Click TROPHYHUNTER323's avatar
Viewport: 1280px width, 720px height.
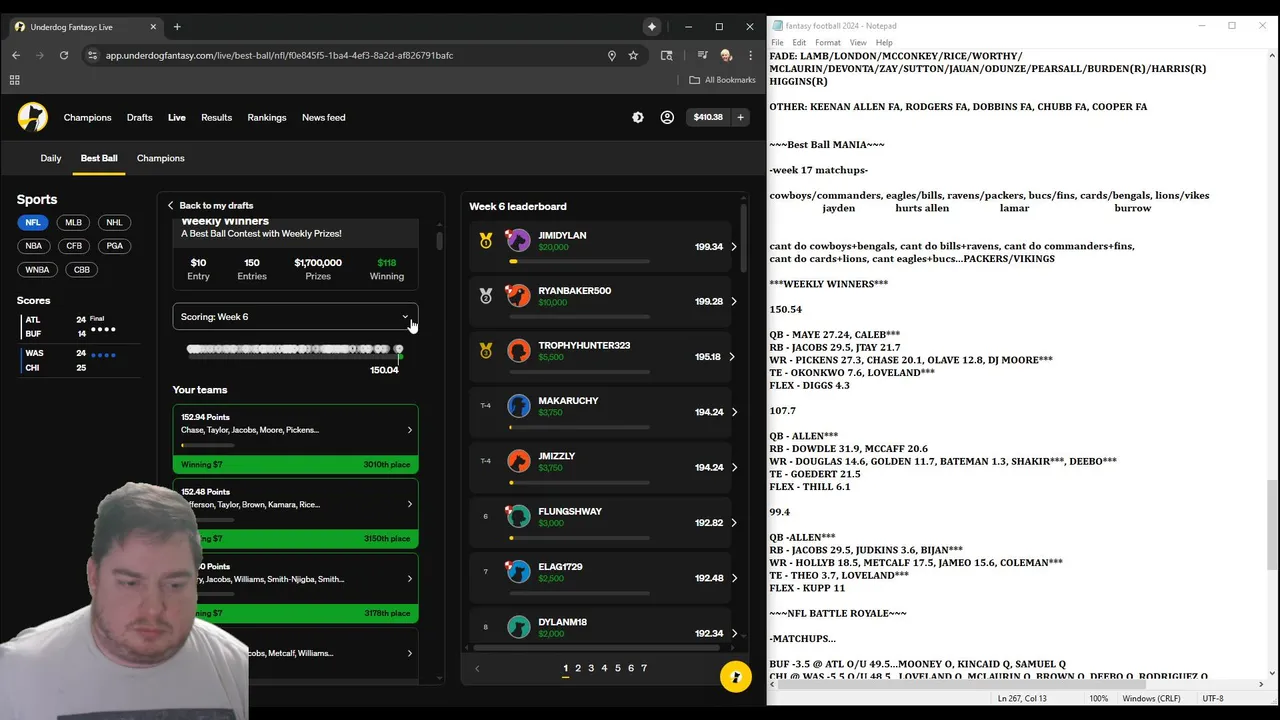(x=518, y=350)
